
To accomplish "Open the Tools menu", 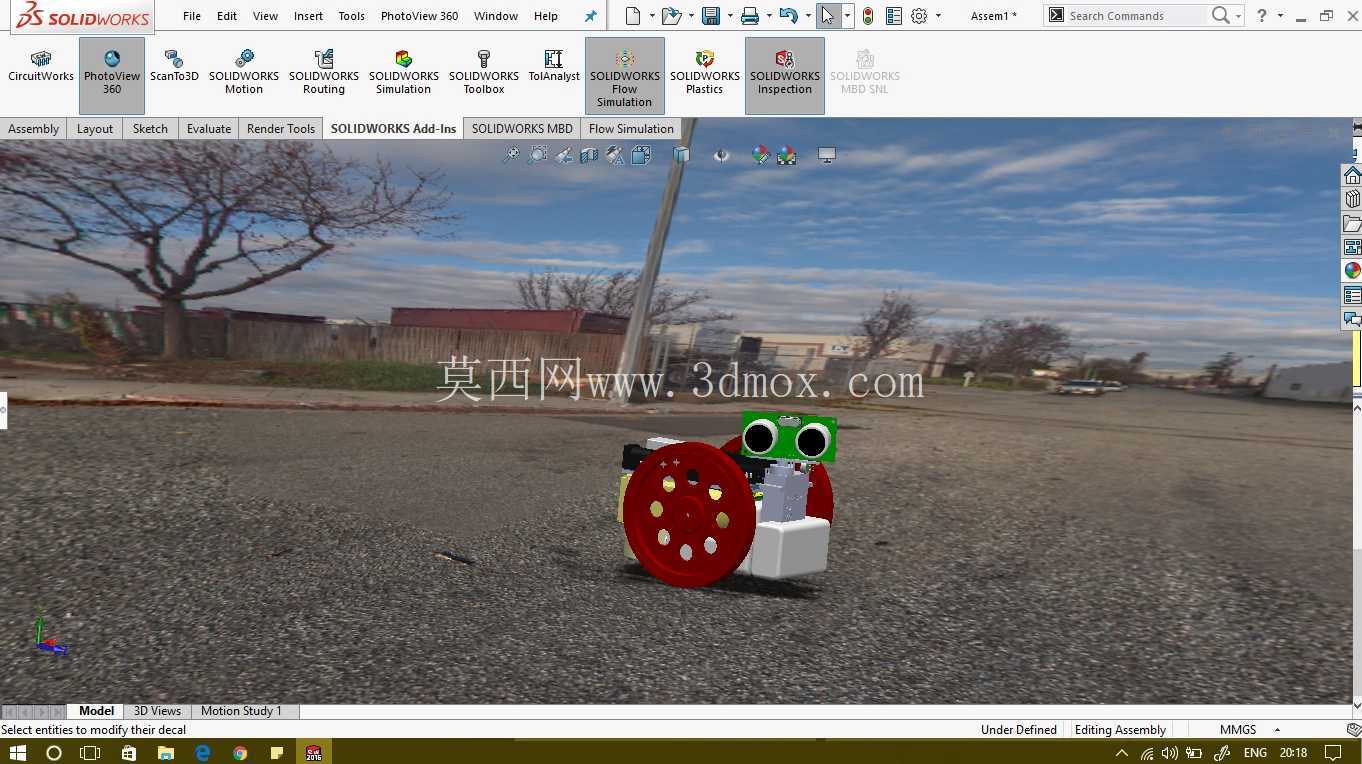I will [351, 16].
